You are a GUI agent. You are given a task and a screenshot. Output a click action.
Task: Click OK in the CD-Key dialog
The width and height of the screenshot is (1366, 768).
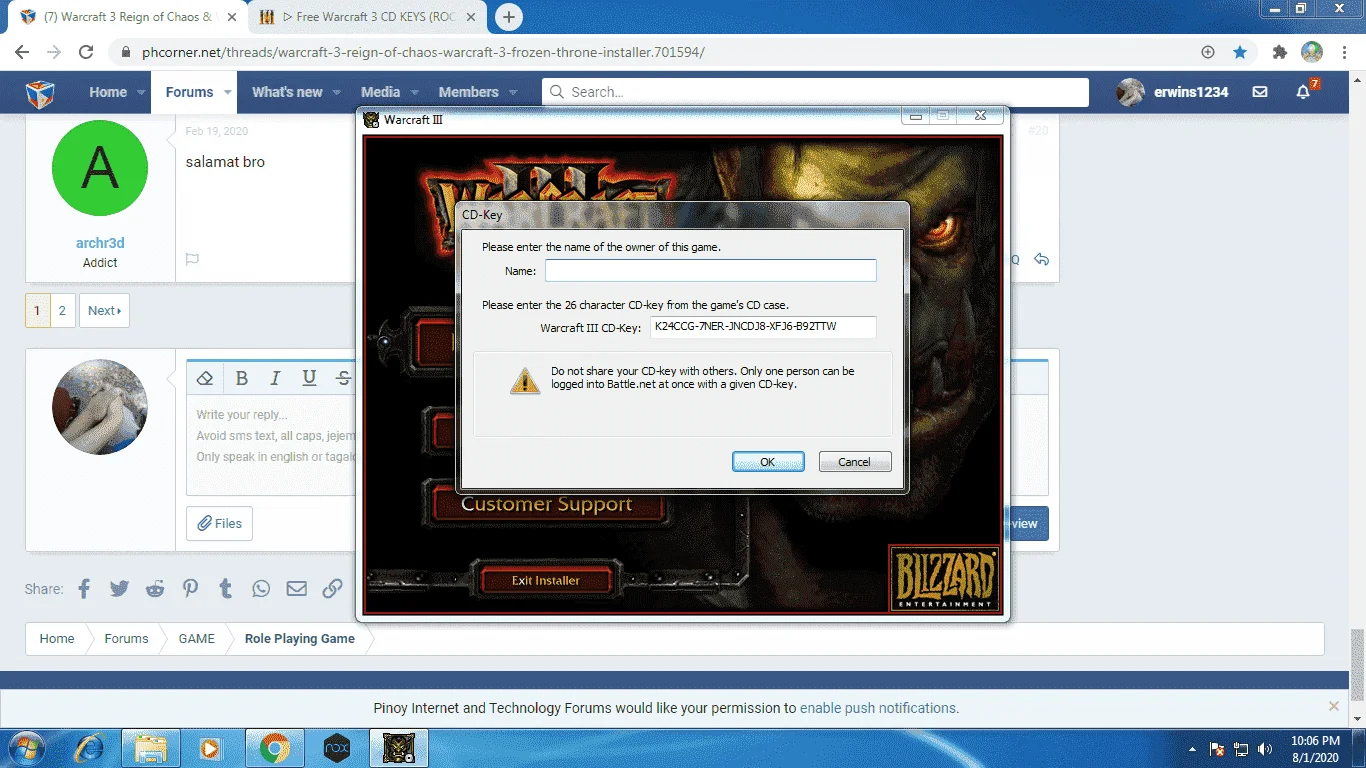click(768, 462)
